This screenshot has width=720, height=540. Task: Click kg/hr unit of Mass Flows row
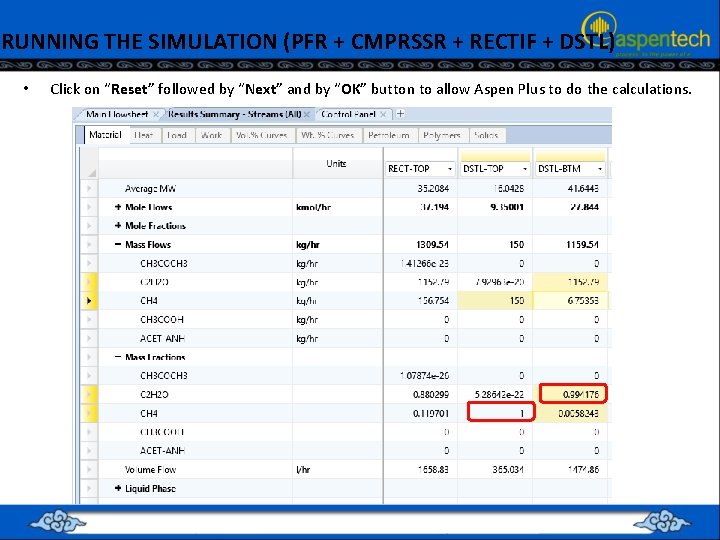308,245
